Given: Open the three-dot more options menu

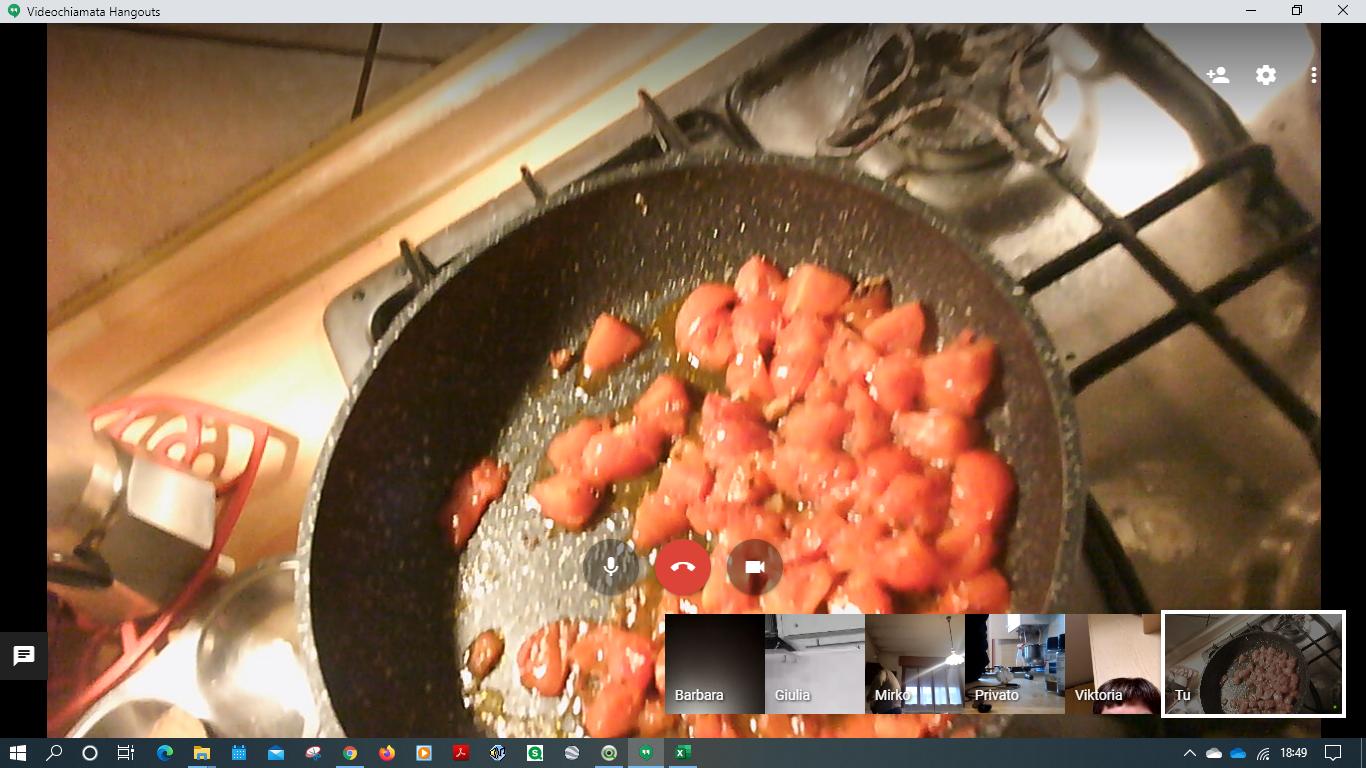Looking at the screenshot, I should (1313, 75).
